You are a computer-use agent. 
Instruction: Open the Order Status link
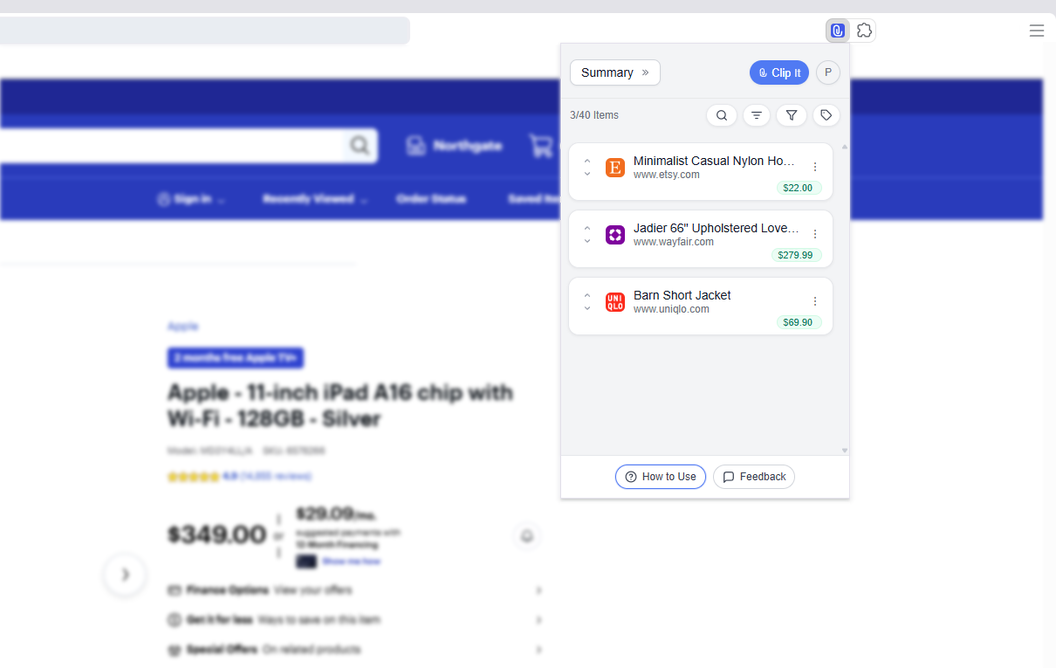431,199
